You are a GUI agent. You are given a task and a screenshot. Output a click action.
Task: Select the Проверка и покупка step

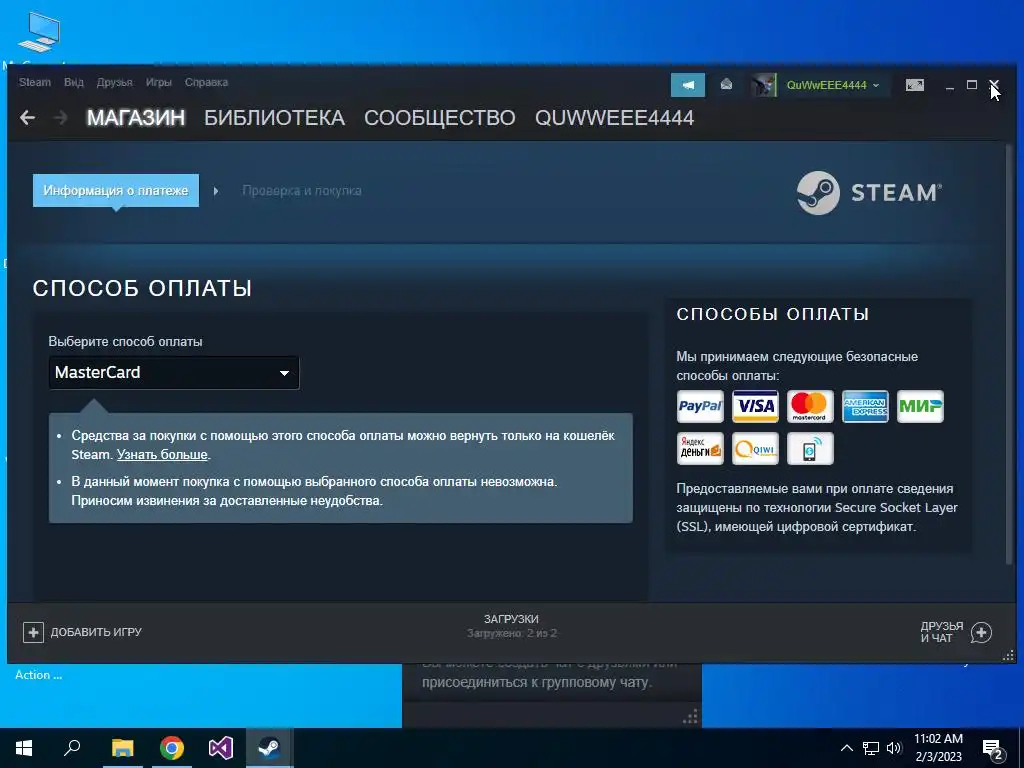coord(302,191)
